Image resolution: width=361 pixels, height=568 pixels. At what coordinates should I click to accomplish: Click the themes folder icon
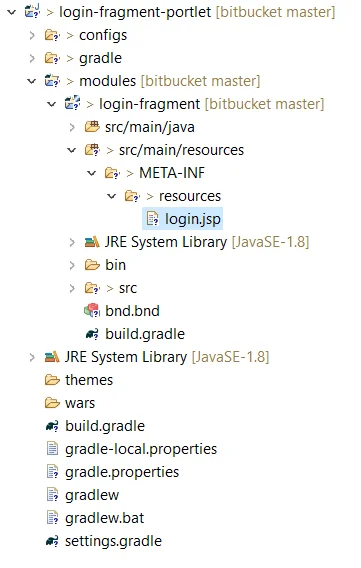tap(52, 380)
